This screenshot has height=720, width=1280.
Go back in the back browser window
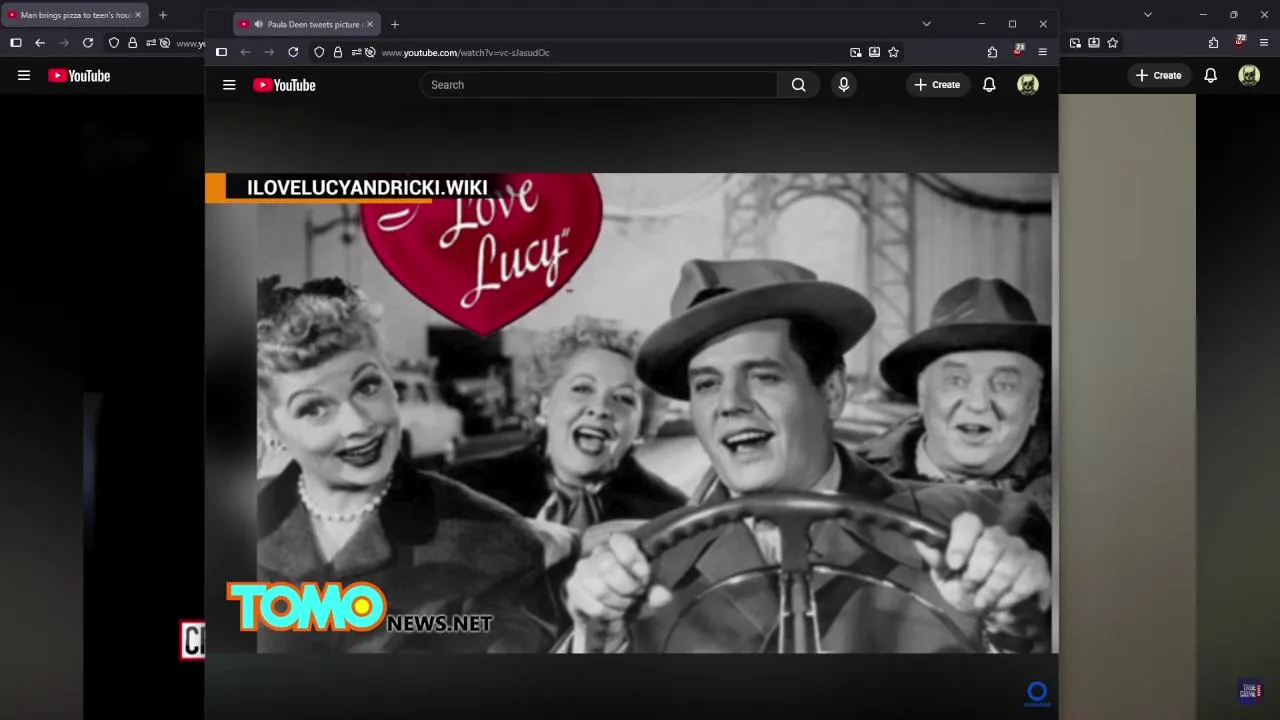pos(40,43)
